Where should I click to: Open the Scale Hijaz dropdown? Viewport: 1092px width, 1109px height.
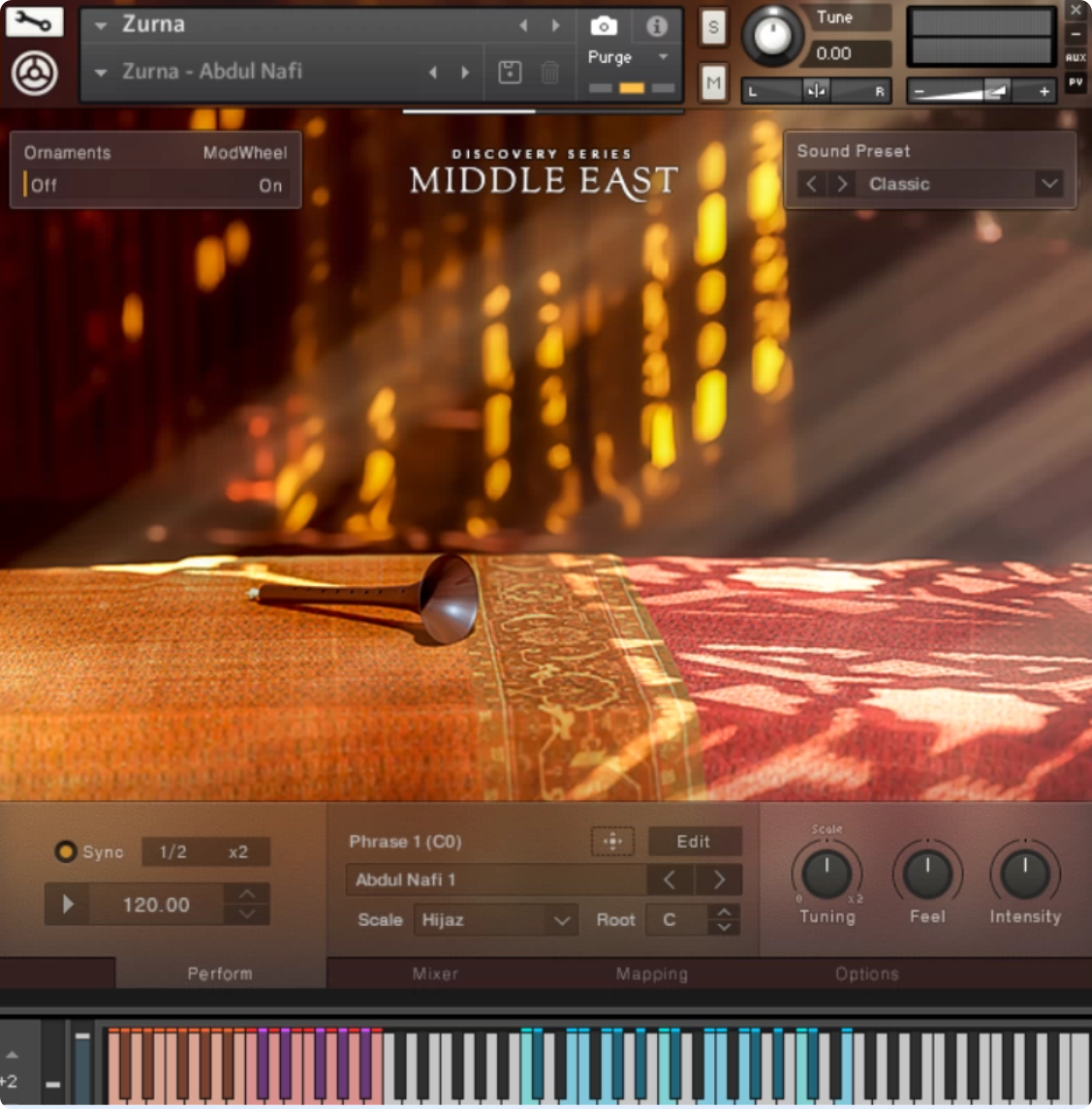[495, 919]
